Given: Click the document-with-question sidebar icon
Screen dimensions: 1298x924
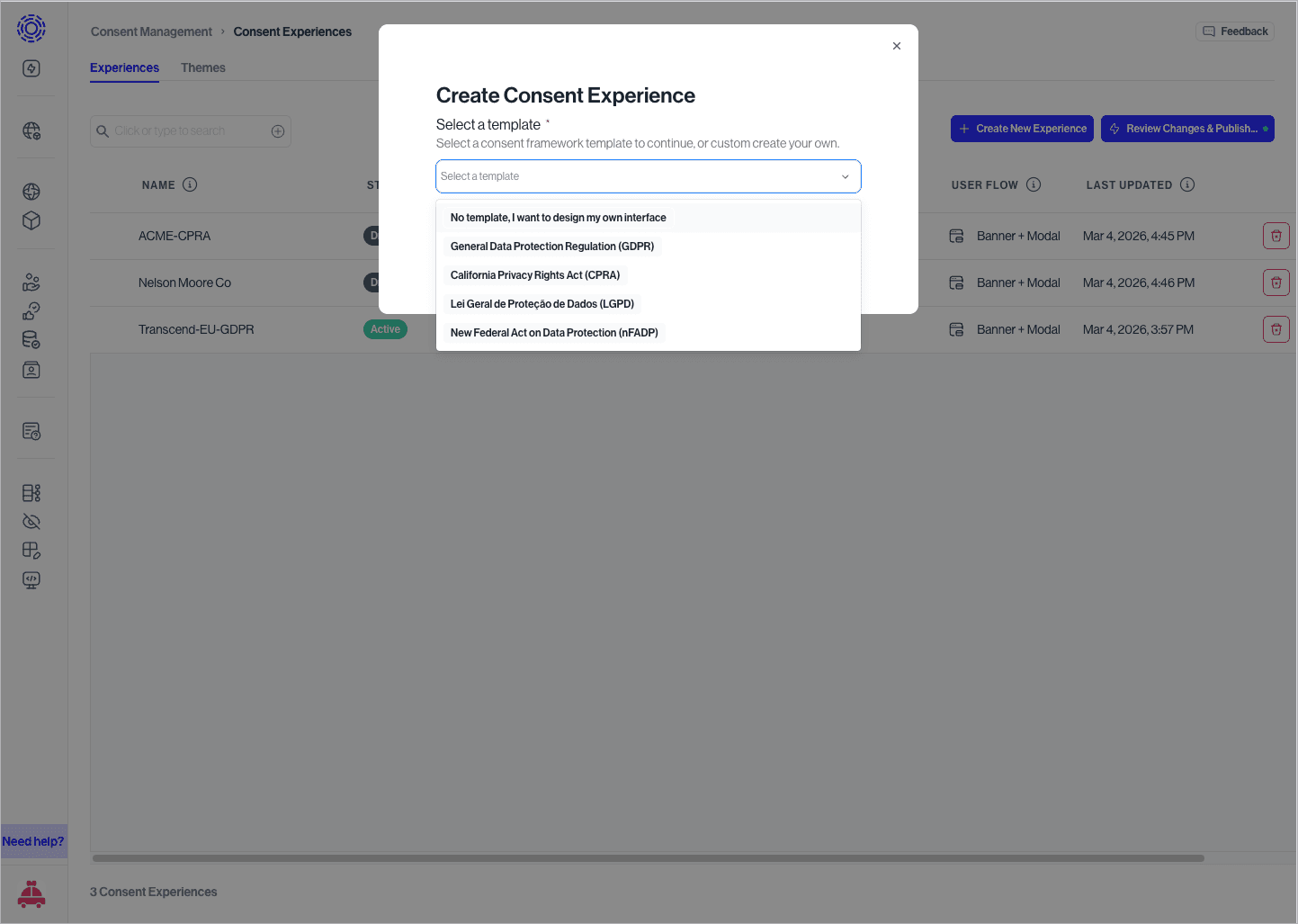Looking at the screenshot, I should click(x=31, y=431).
